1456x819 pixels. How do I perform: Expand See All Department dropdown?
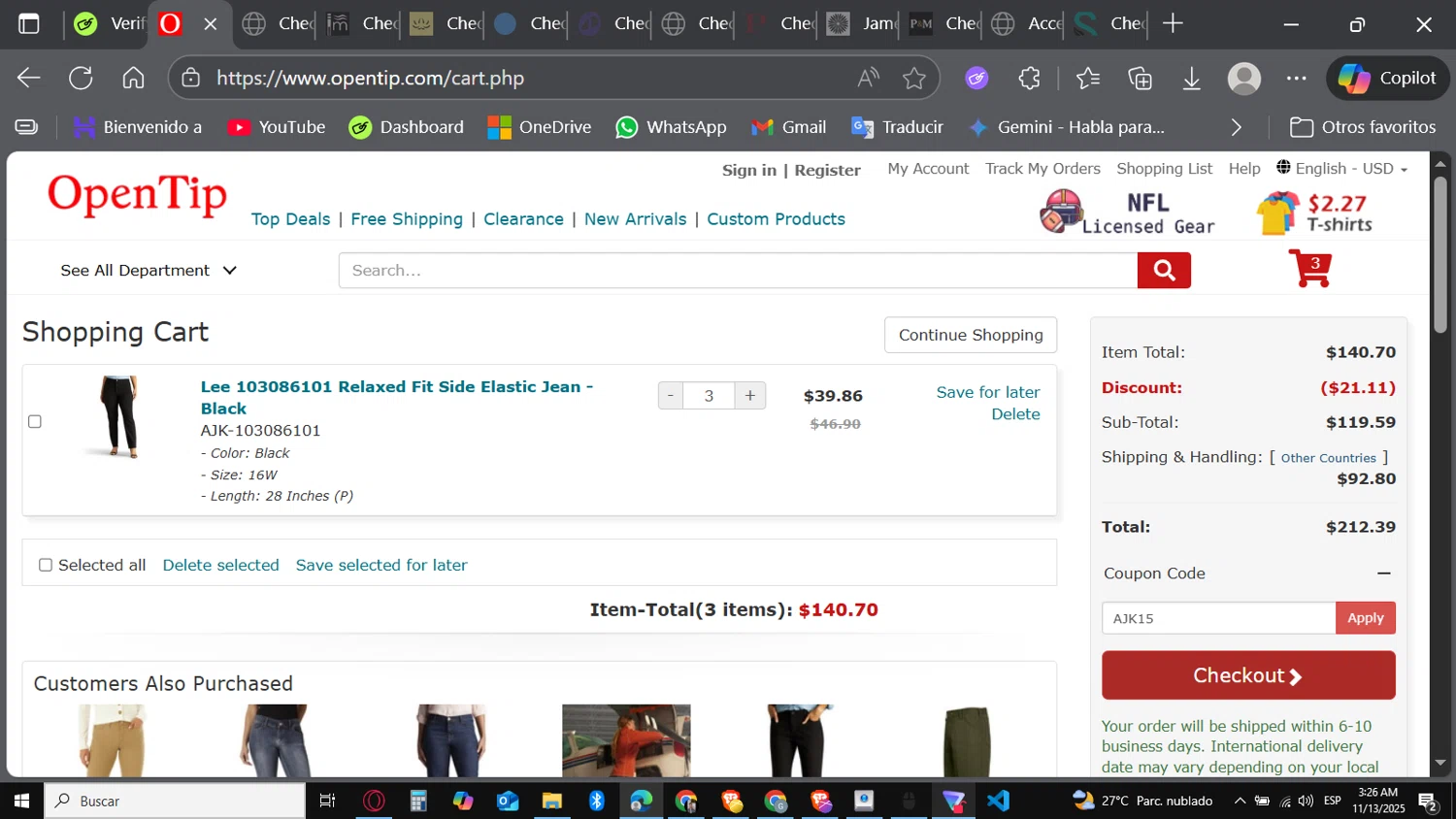pyautogui.click(x=149, y=271)
